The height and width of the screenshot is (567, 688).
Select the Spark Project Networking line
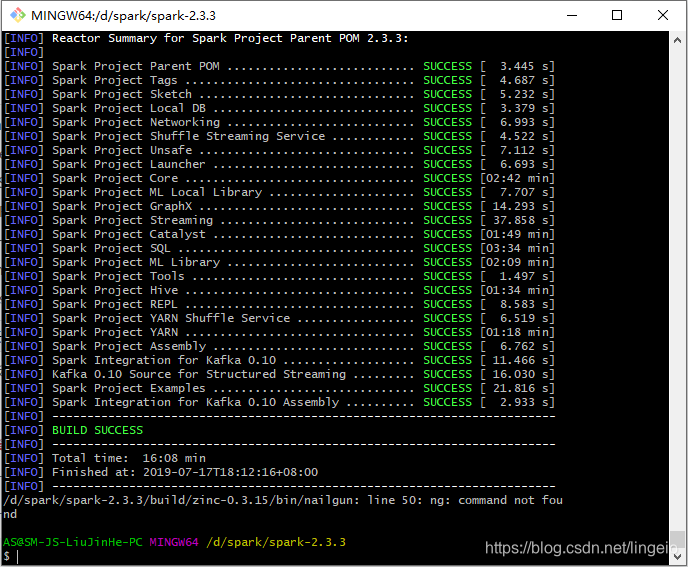[x=280, y=122]
